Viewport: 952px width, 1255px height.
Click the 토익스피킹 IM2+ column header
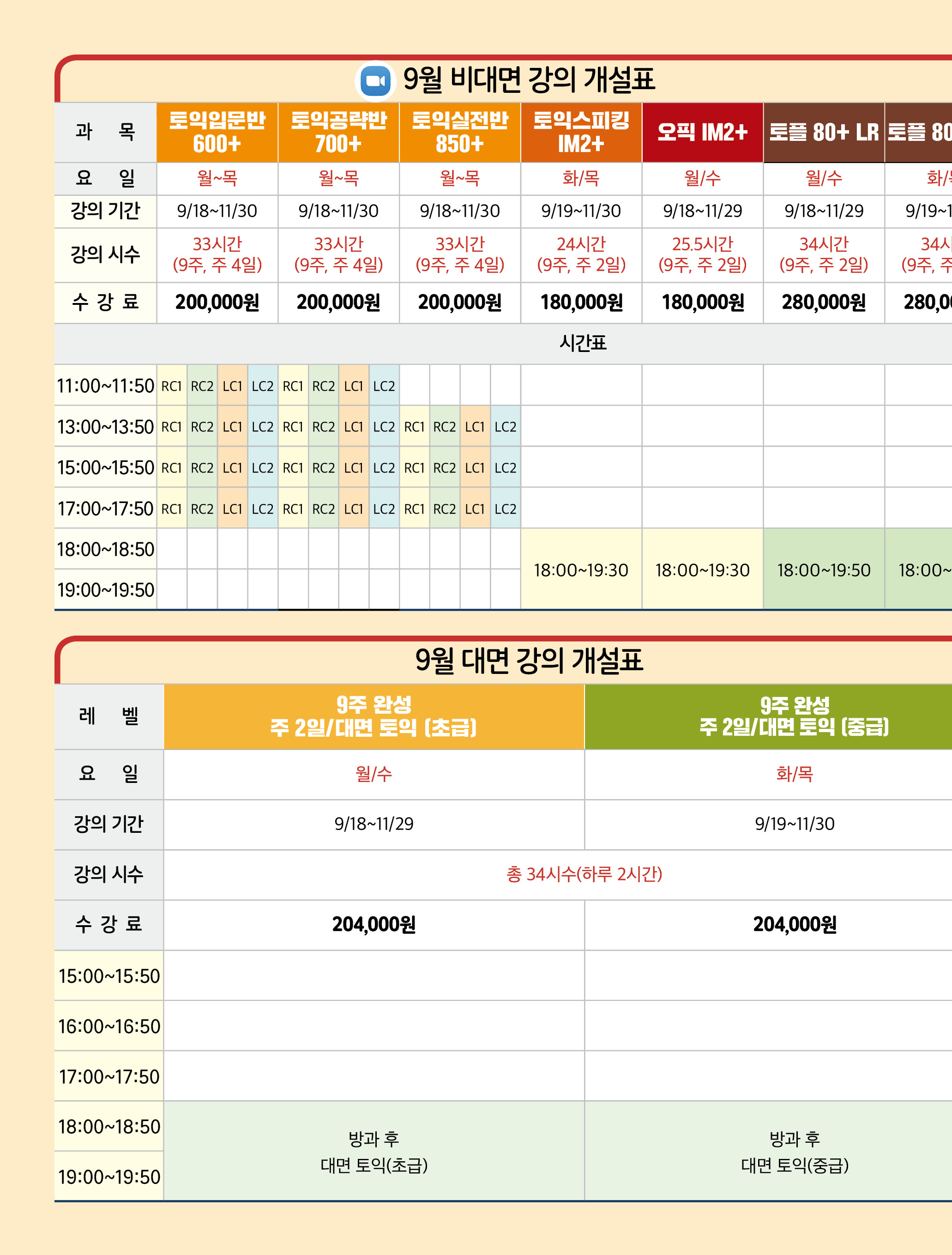point(581,132)
